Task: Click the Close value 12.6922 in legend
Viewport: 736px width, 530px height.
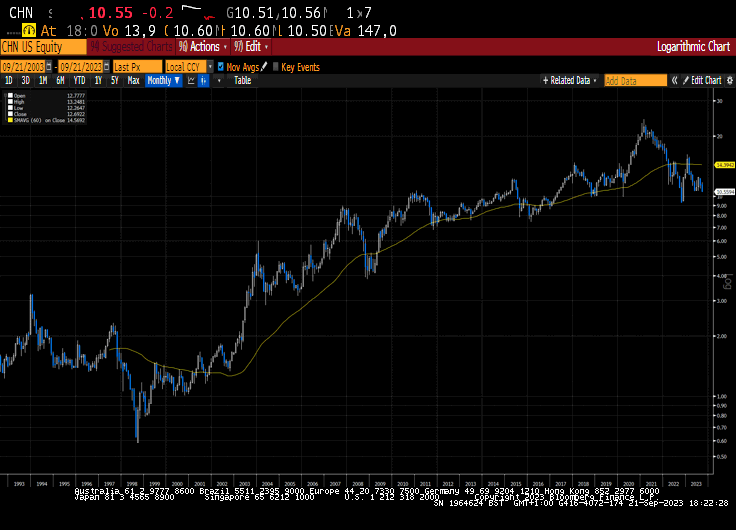Action: tap(76, 114)
